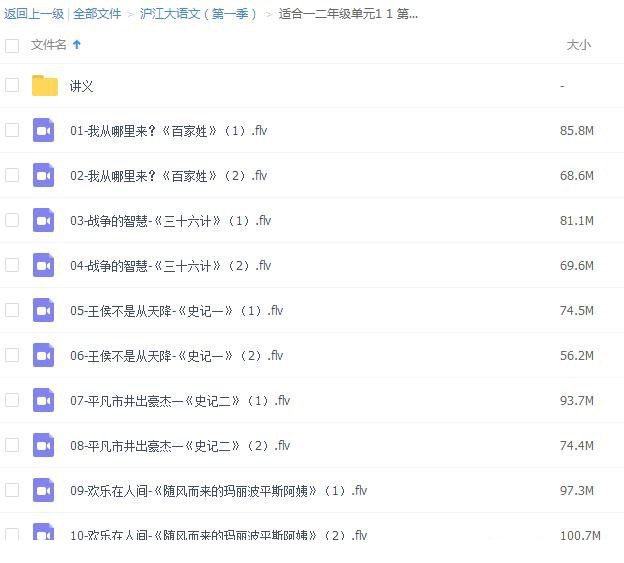624x563 pixels.
Task: Select checkbox for 06-王侯不是从天降 (2).flv
Action: coord(12,355)
